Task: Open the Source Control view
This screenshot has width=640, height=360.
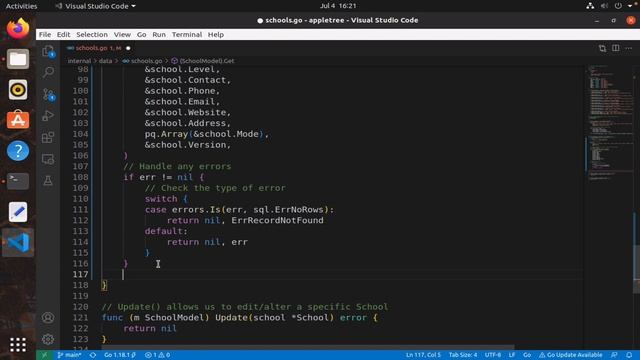Action: [48, 94]
